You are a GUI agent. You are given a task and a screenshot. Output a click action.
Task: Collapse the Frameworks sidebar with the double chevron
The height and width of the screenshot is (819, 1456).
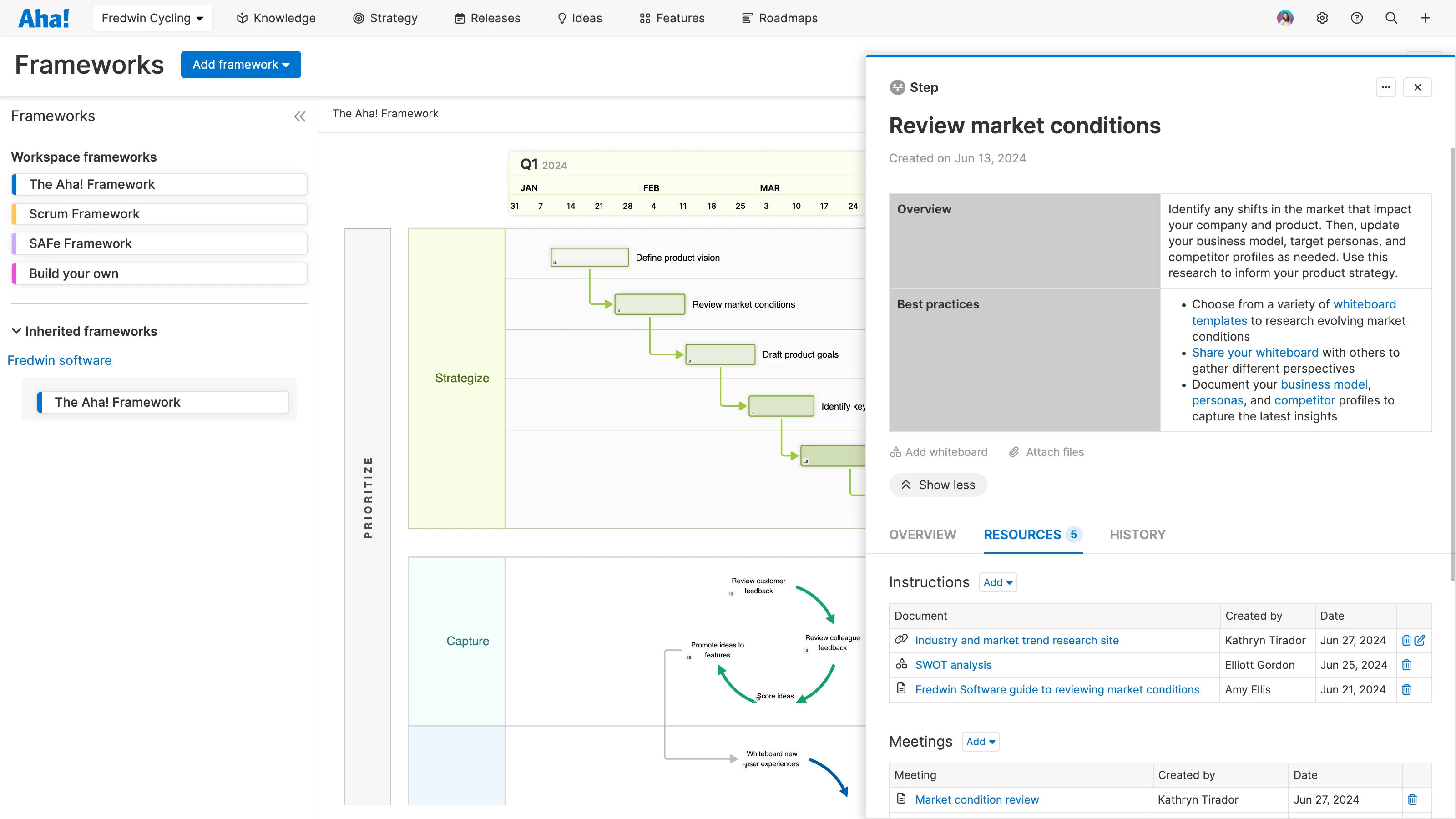[x=300, y=116]
